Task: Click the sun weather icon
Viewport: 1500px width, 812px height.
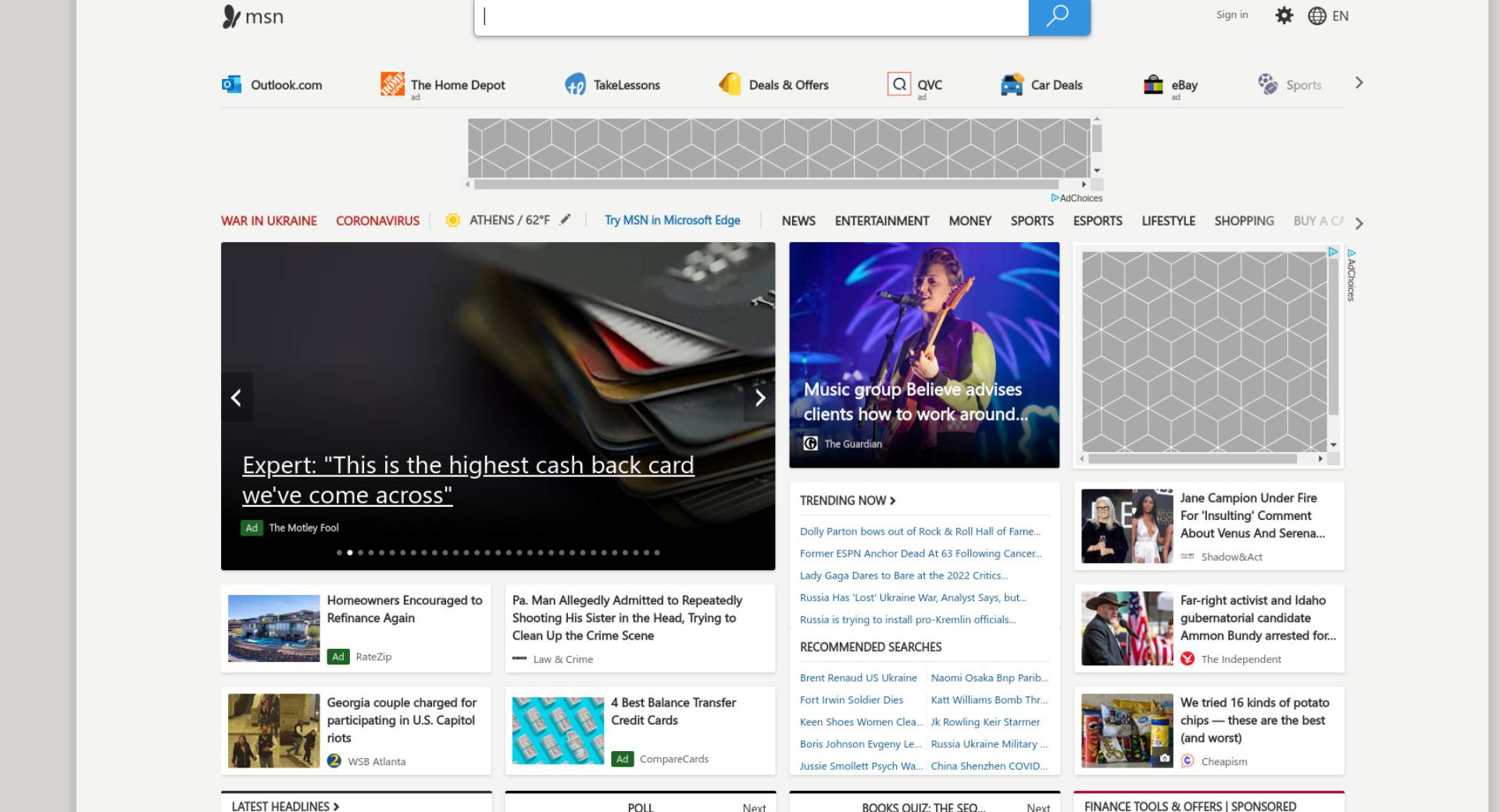Action: point(452,220)
